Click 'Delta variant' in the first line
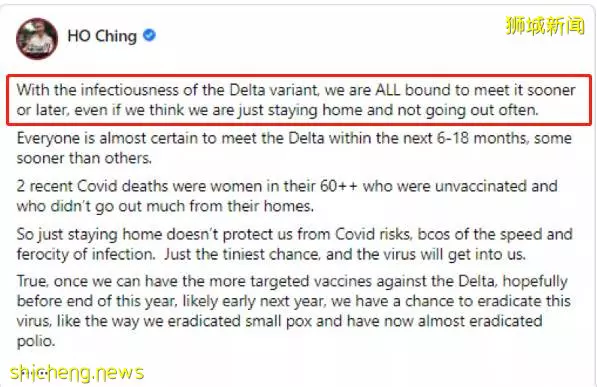597x387 pixels. 273,90
